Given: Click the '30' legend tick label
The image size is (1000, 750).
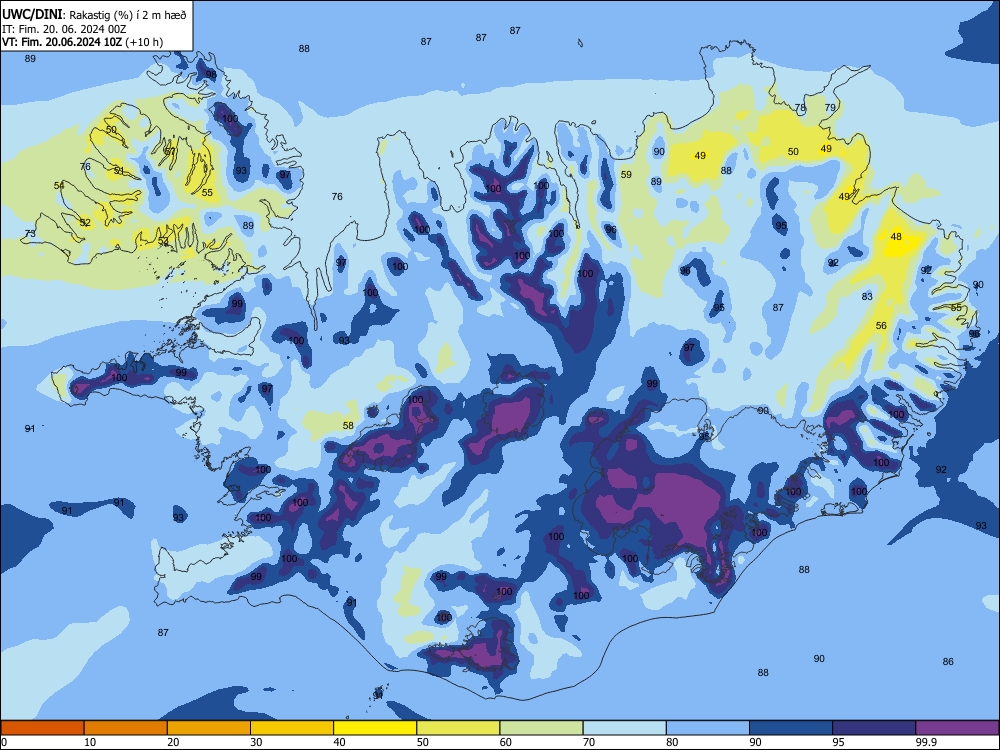Looking at the screenshot, I should (x=256, y=742).
